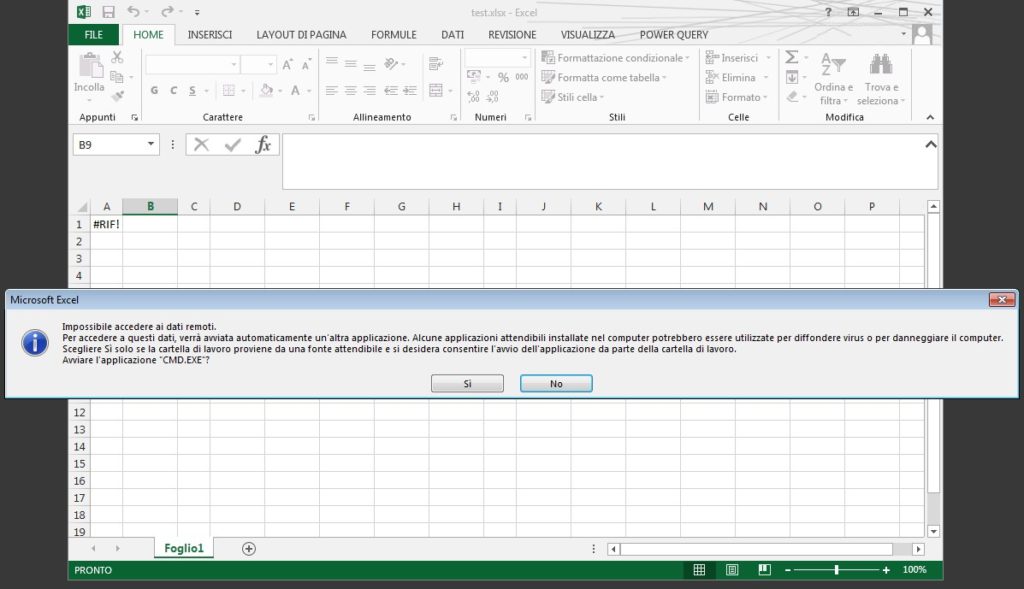Click the wrap text icon
Viewport: 1024px width, 589px height.
click(436, 63)
